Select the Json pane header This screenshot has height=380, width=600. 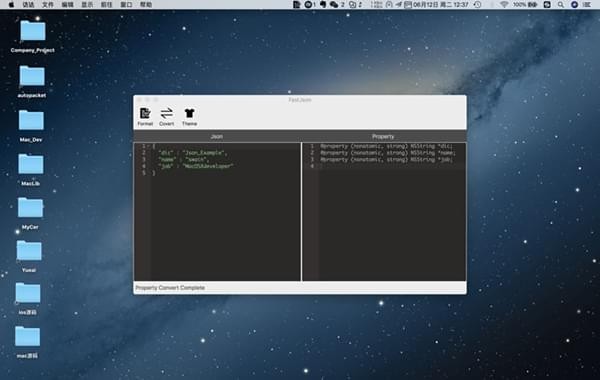coord(217,137)
